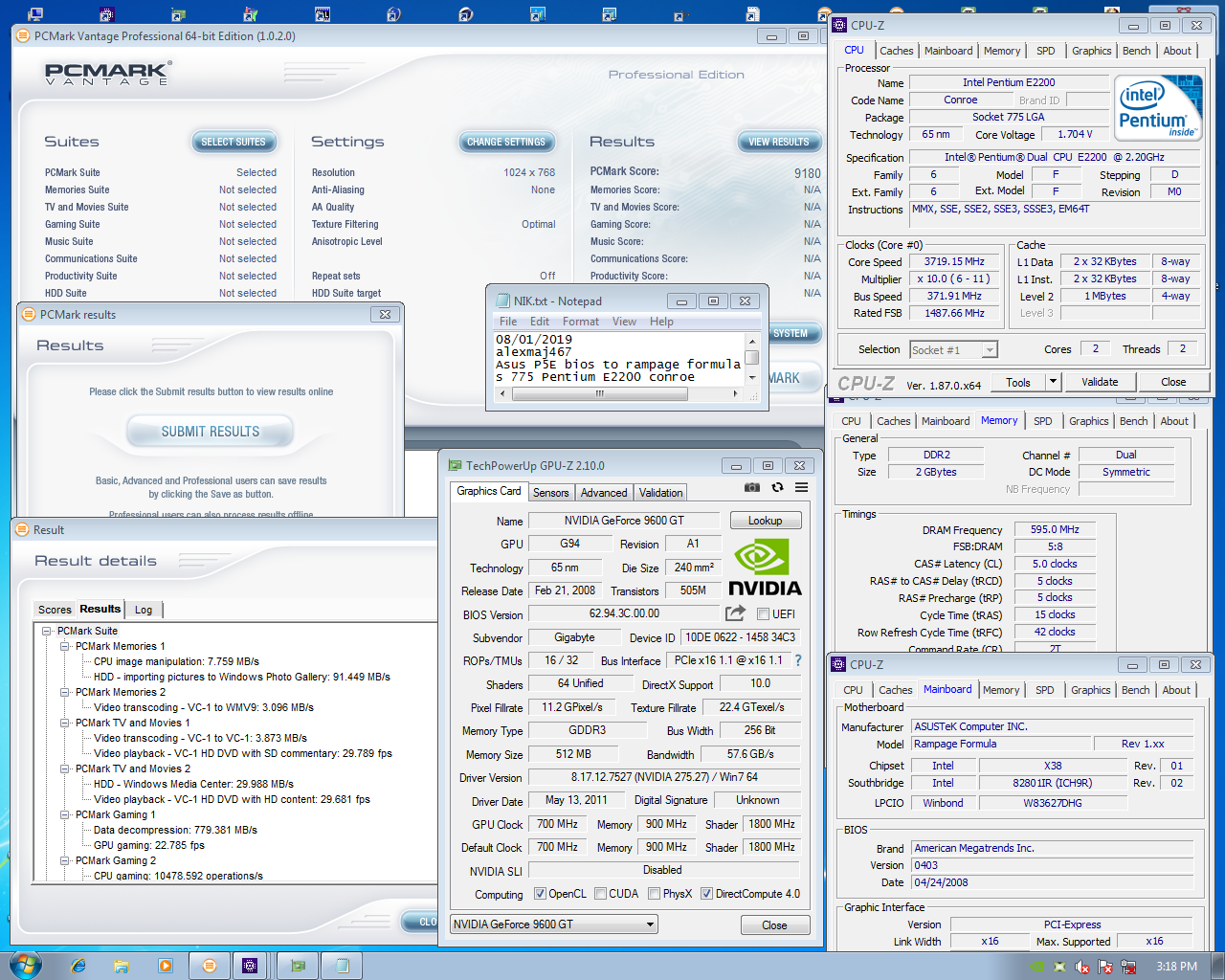This screenshot has height=980, width=1225.
Task: Switch to GPU-Z taskbar button
Action: (x=298, y=966)
